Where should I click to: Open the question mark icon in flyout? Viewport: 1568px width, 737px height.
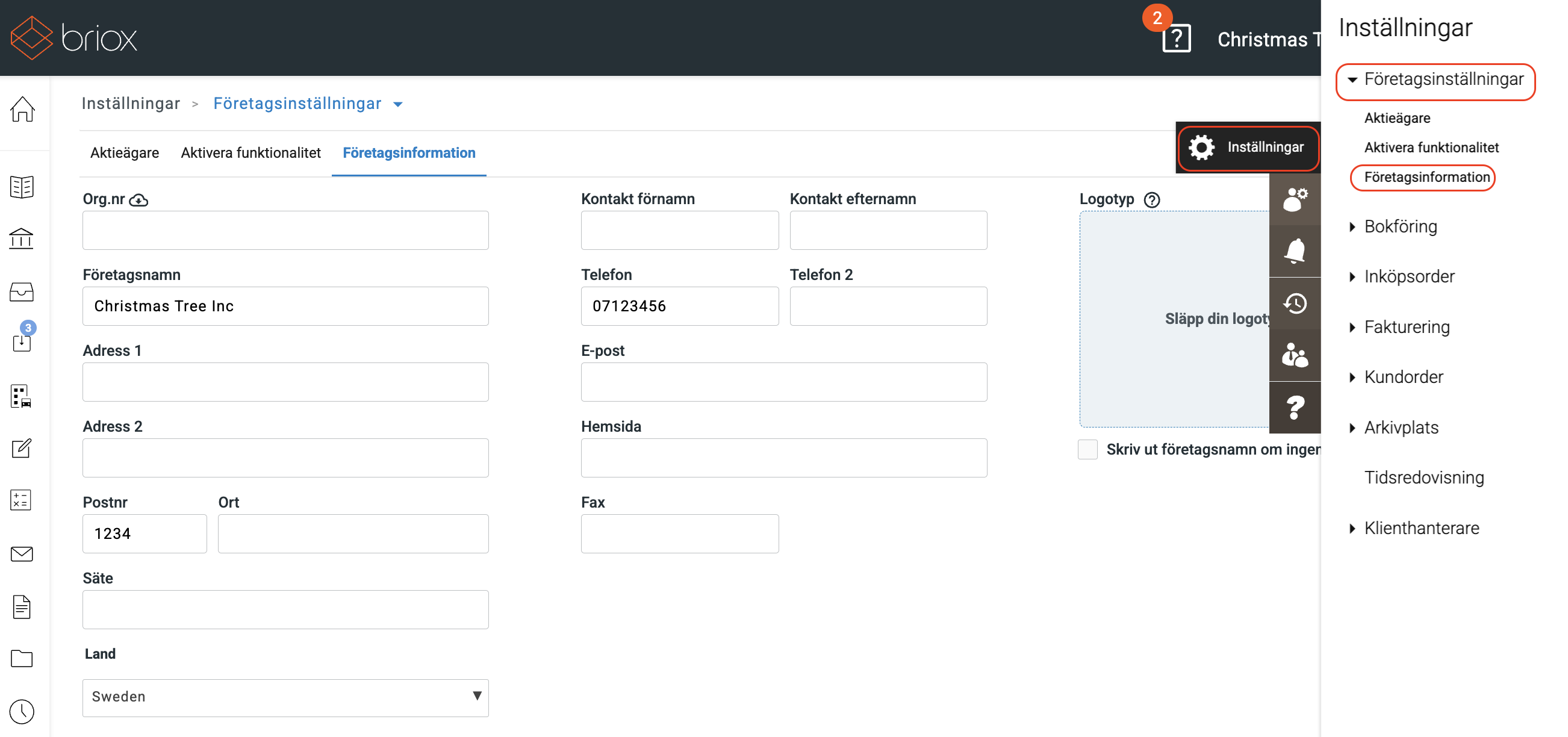click(x=1295, y=407)
